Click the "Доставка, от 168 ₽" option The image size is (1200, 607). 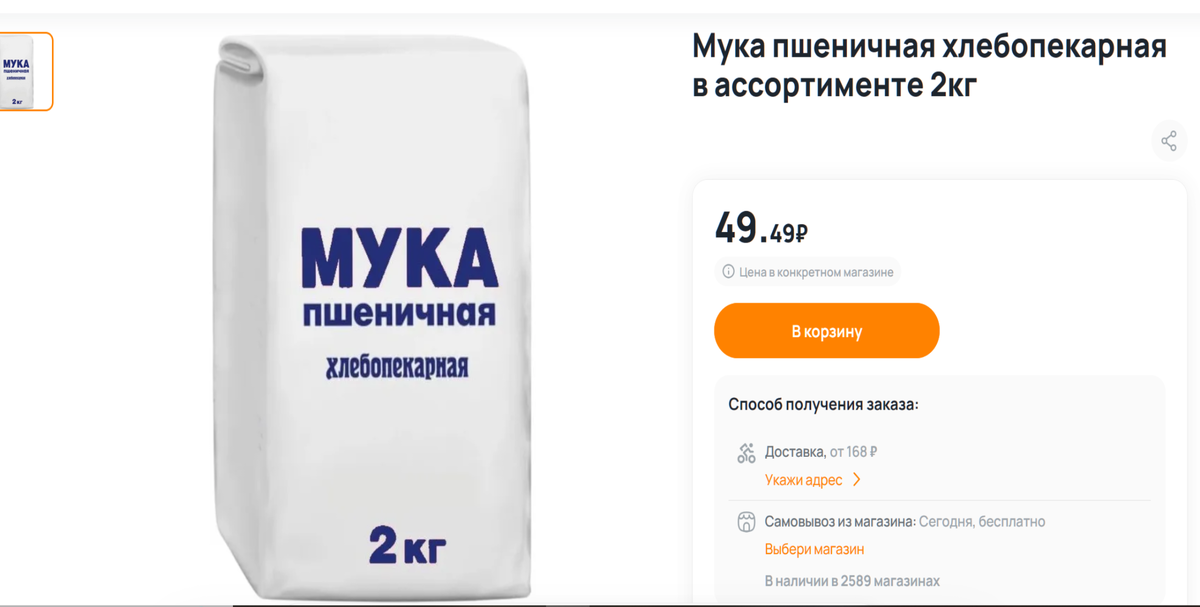(x=821, y=452)
